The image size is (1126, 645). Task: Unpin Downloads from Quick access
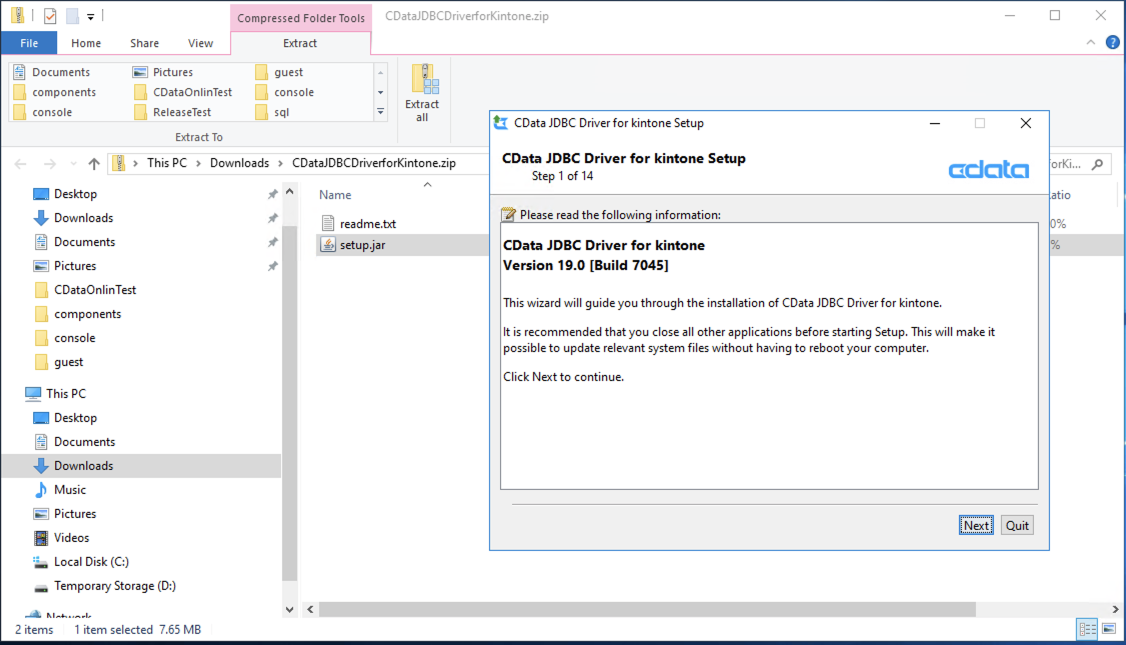pyautogui.click(x=273, y=218)
